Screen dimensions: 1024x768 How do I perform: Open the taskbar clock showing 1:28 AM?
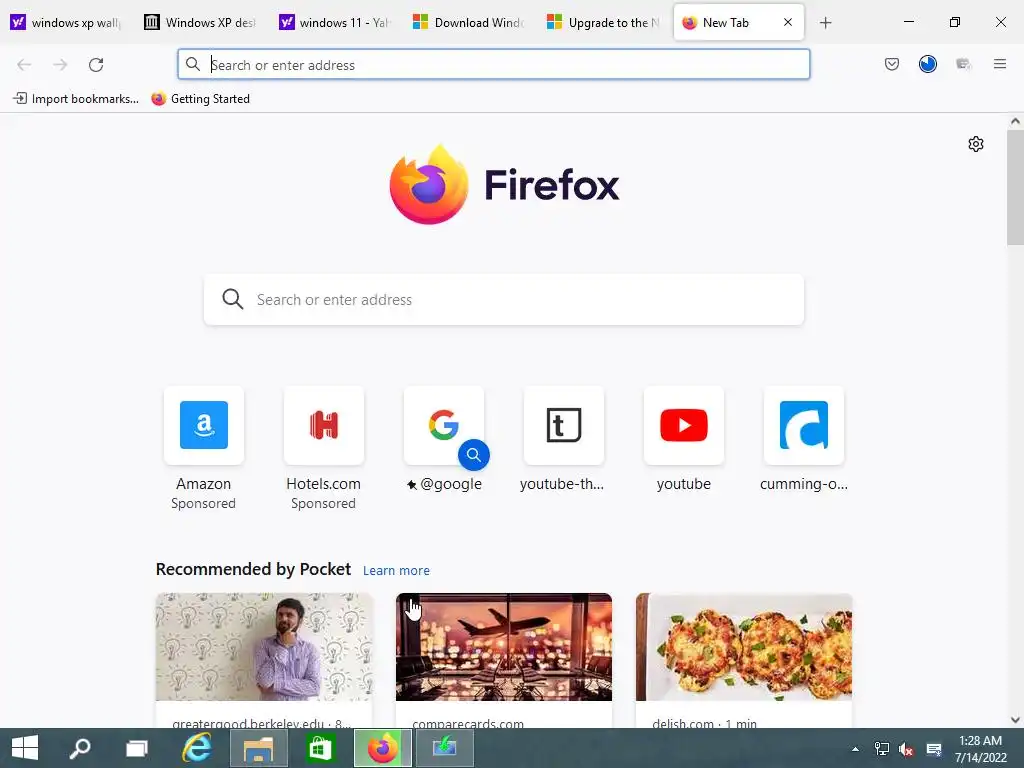coord(980,749)
